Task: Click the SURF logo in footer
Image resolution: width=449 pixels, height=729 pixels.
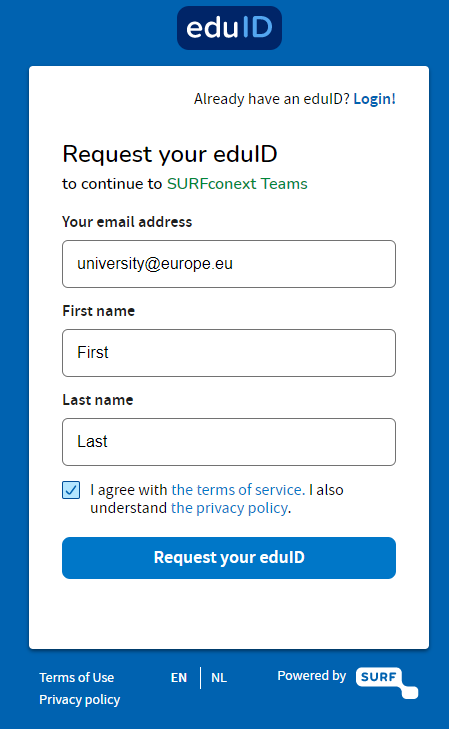Action: 387,683
